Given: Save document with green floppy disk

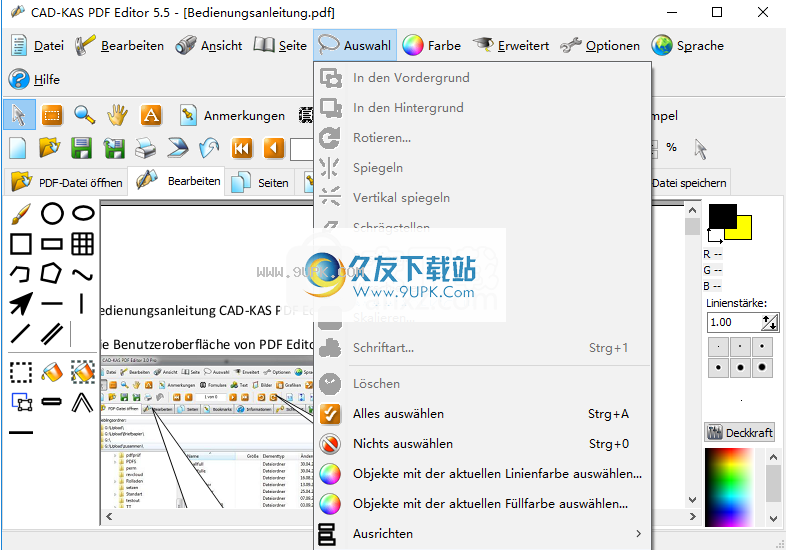Looking at the screenshot, I should [81, 148].
